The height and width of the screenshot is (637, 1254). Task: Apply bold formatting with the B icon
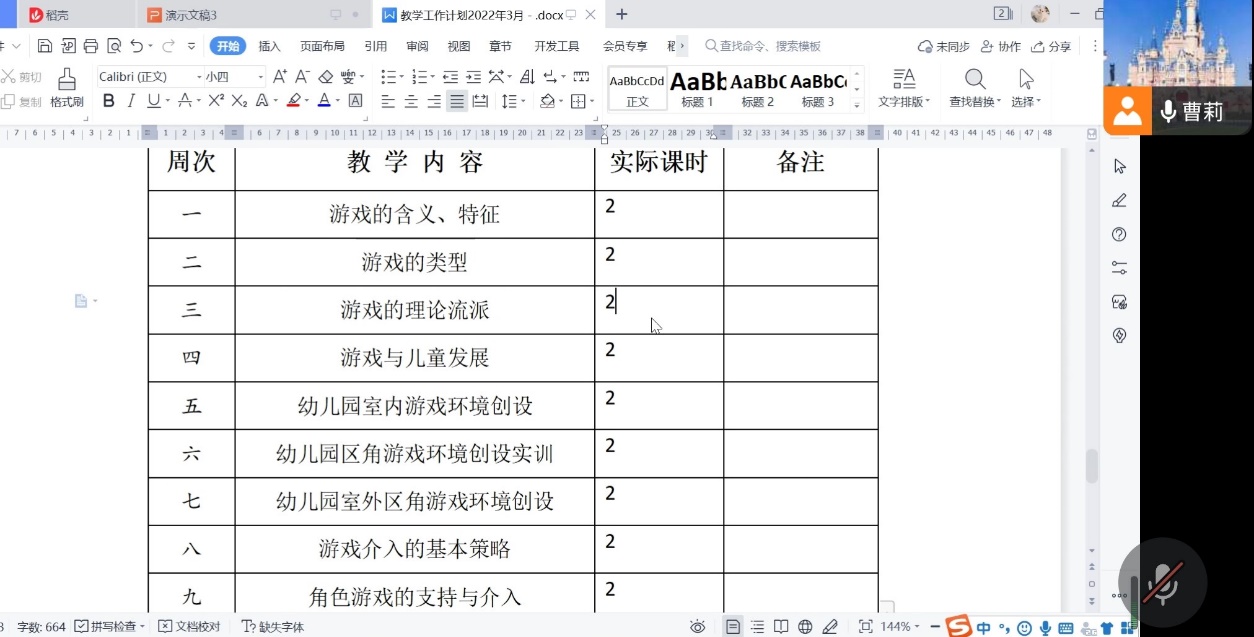coord(108,101)
